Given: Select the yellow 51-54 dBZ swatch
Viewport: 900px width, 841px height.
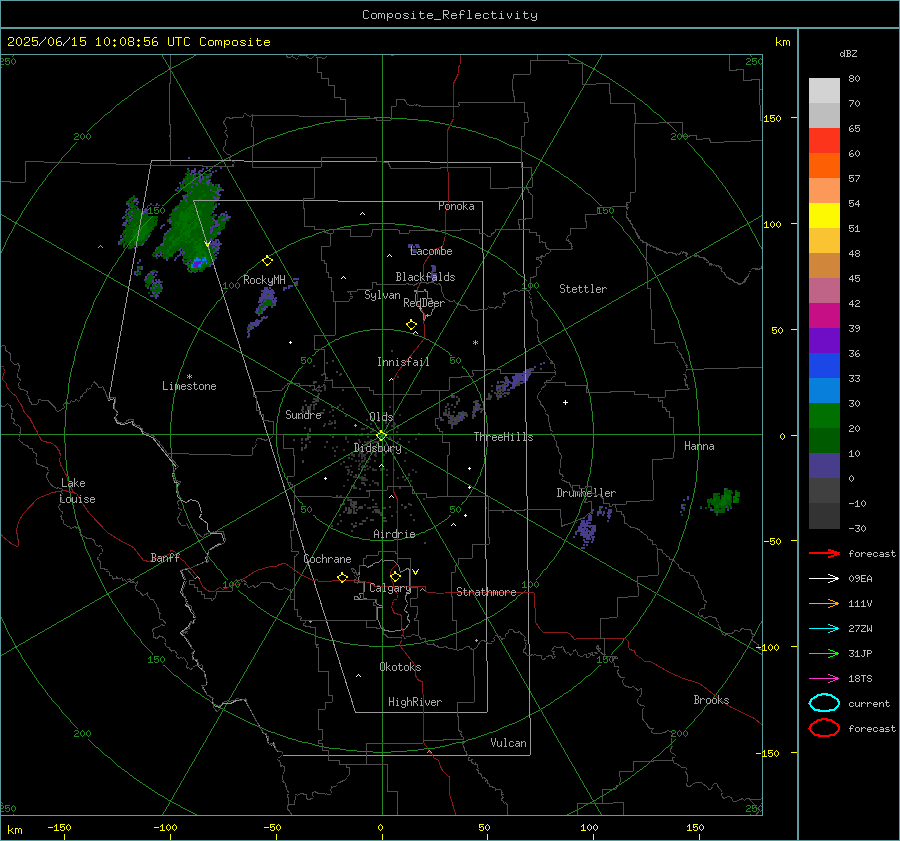Looking at the screenshot, I should coord(824,216).
